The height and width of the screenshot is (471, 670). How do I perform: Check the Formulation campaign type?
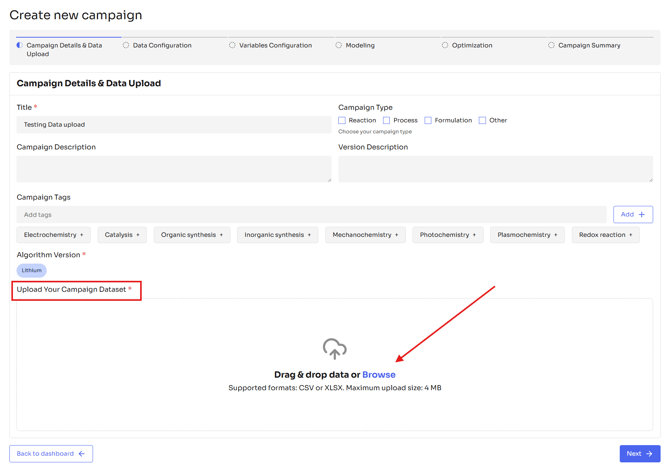(428, 121)
